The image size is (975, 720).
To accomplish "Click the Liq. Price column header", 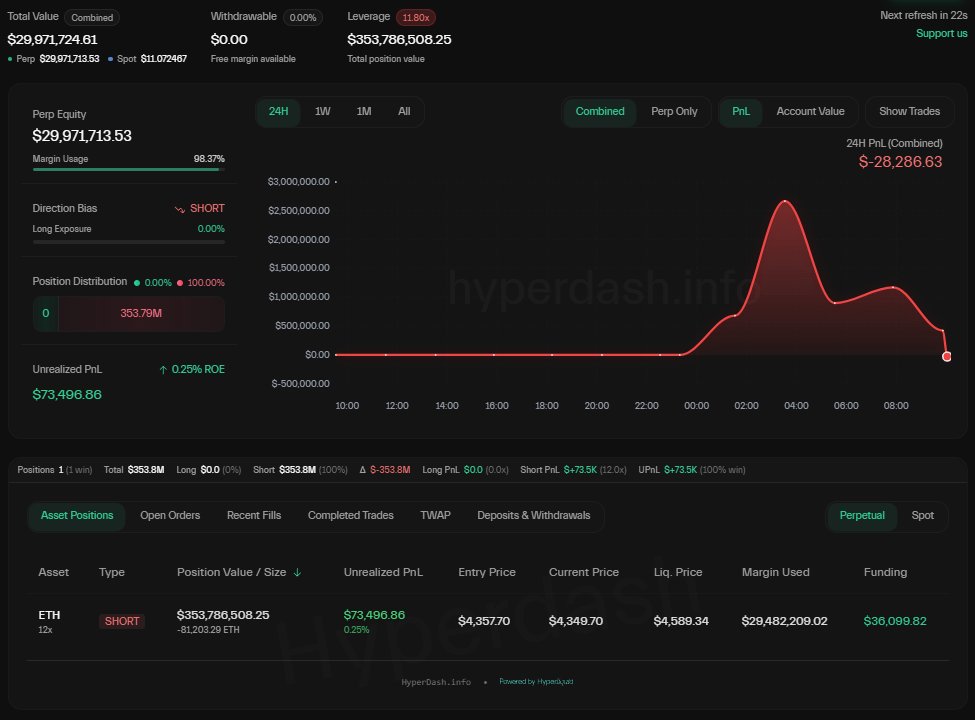I will pyautogui.click(x=678, y=572).
